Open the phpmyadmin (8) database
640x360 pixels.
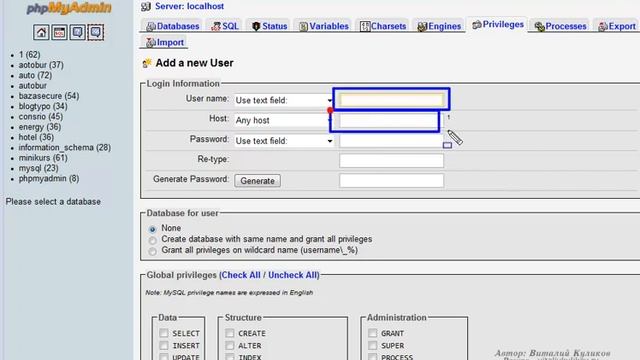(49, 178)
